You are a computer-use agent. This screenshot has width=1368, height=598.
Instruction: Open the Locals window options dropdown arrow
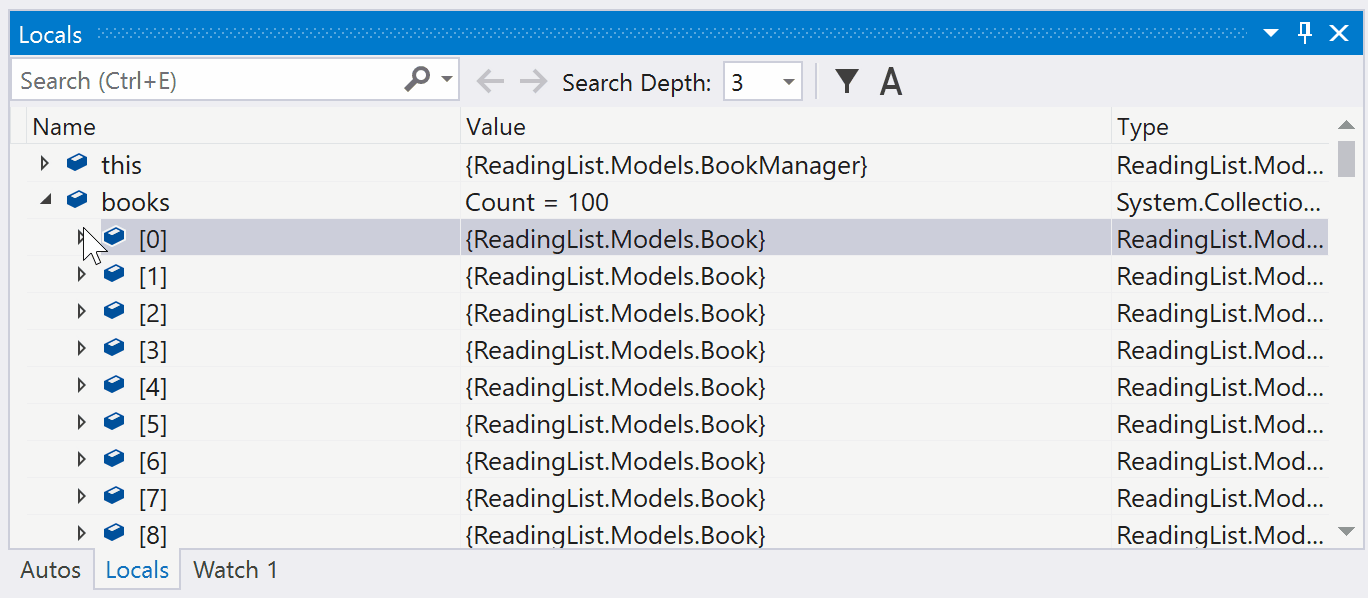1269,33
